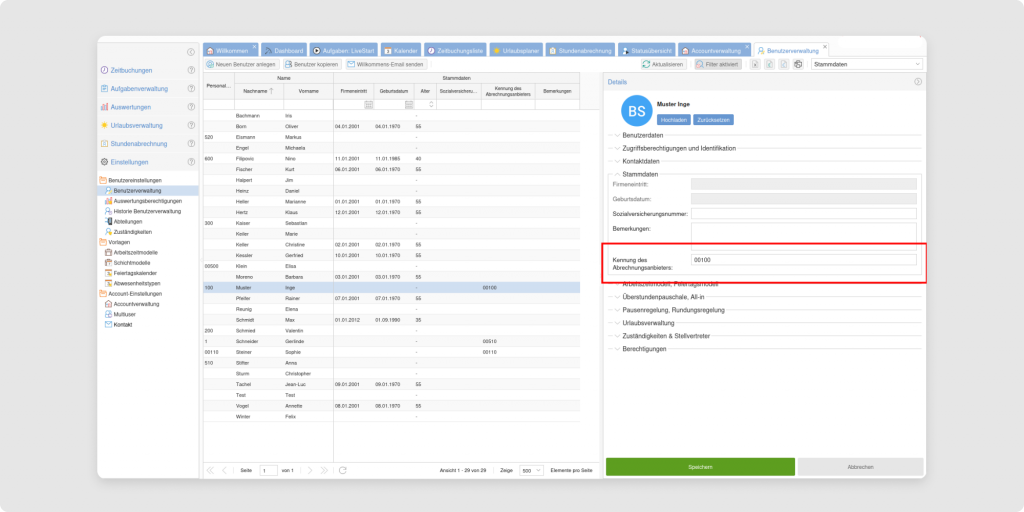Image resolution: width=1024 pixels, height=512 pixels.
Task: Click the help icon beside Zeitbuchungen
Action: [x=190, y=70]
